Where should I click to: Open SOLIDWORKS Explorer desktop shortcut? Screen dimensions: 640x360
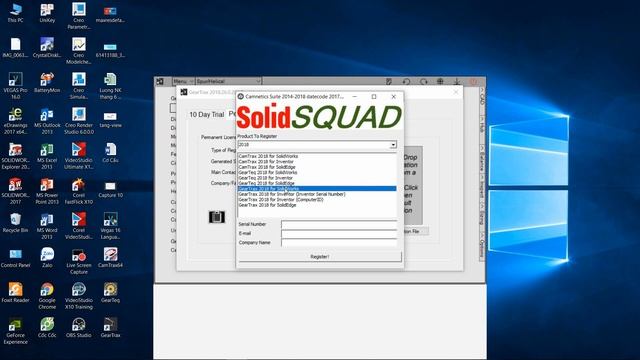pos(16,156)
